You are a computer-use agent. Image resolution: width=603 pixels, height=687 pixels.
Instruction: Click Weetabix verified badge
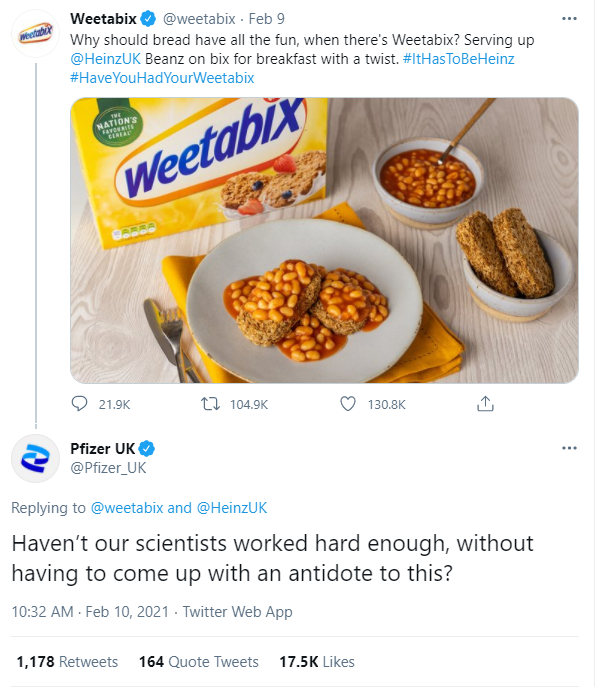point(149,19)
